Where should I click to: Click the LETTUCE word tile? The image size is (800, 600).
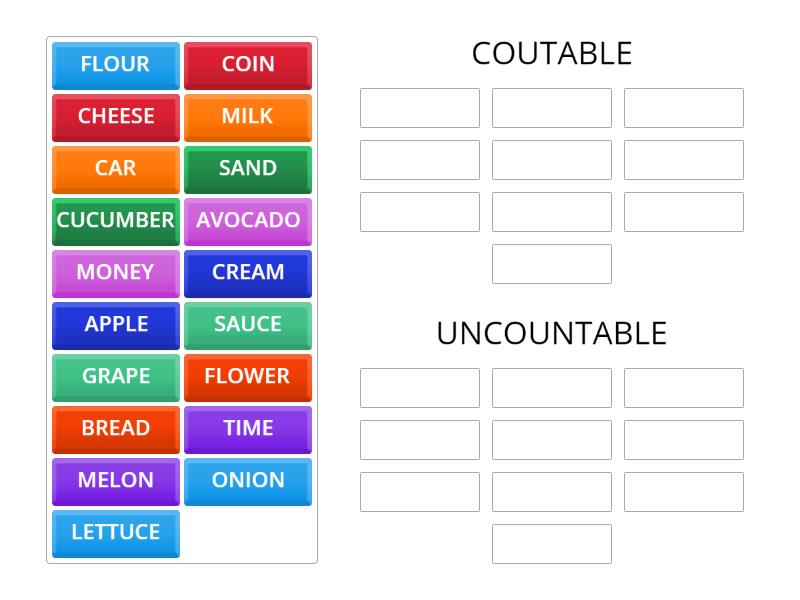[x=115, y=533]
